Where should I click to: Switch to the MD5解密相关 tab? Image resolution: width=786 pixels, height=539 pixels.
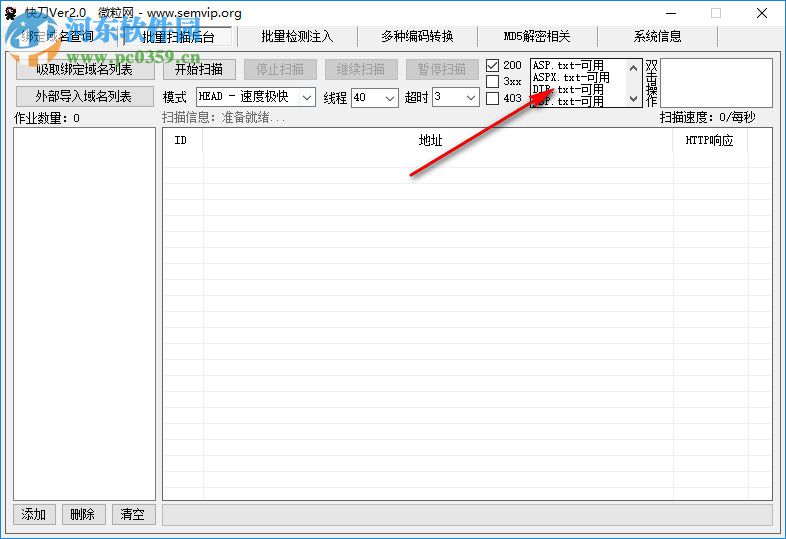tap(537, 37)
